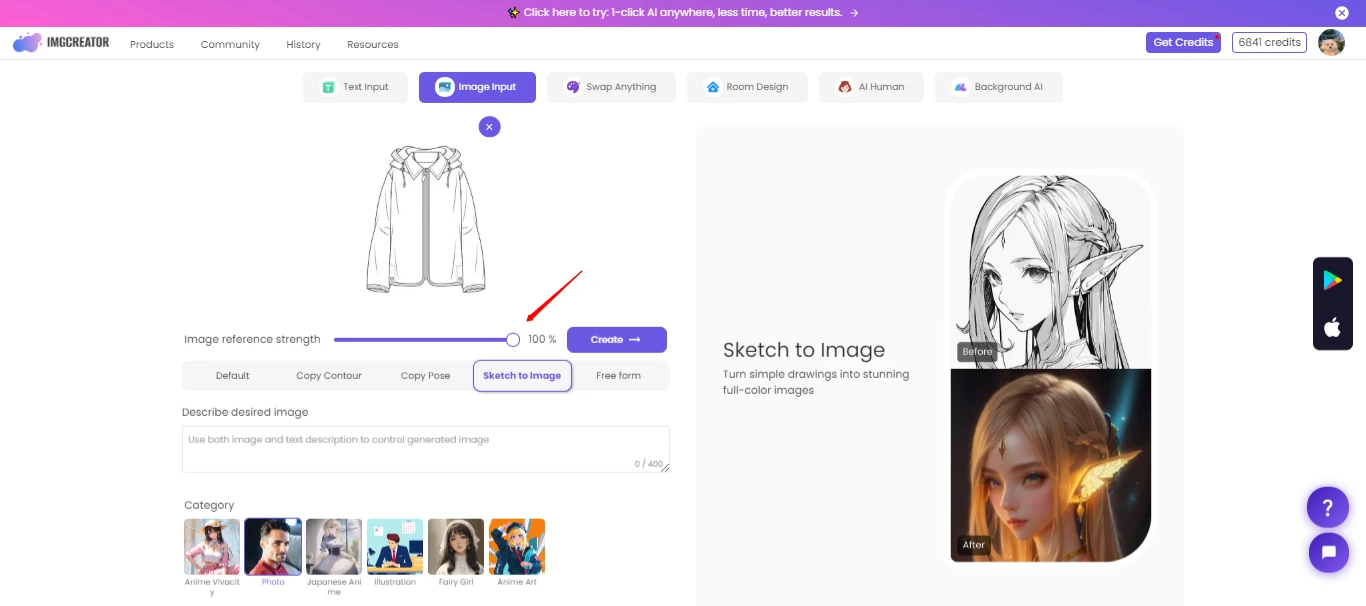
Task: Click the Create button
Action: point(616,340)
